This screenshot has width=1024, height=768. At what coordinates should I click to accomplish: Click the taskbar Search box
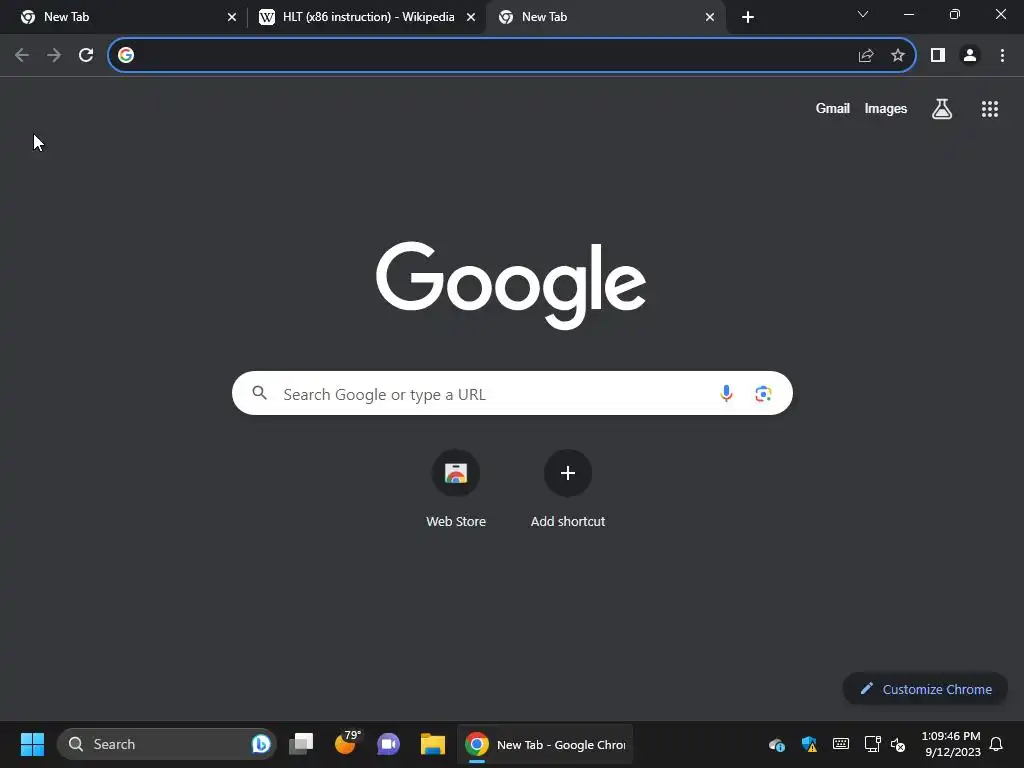pos(167,744)
